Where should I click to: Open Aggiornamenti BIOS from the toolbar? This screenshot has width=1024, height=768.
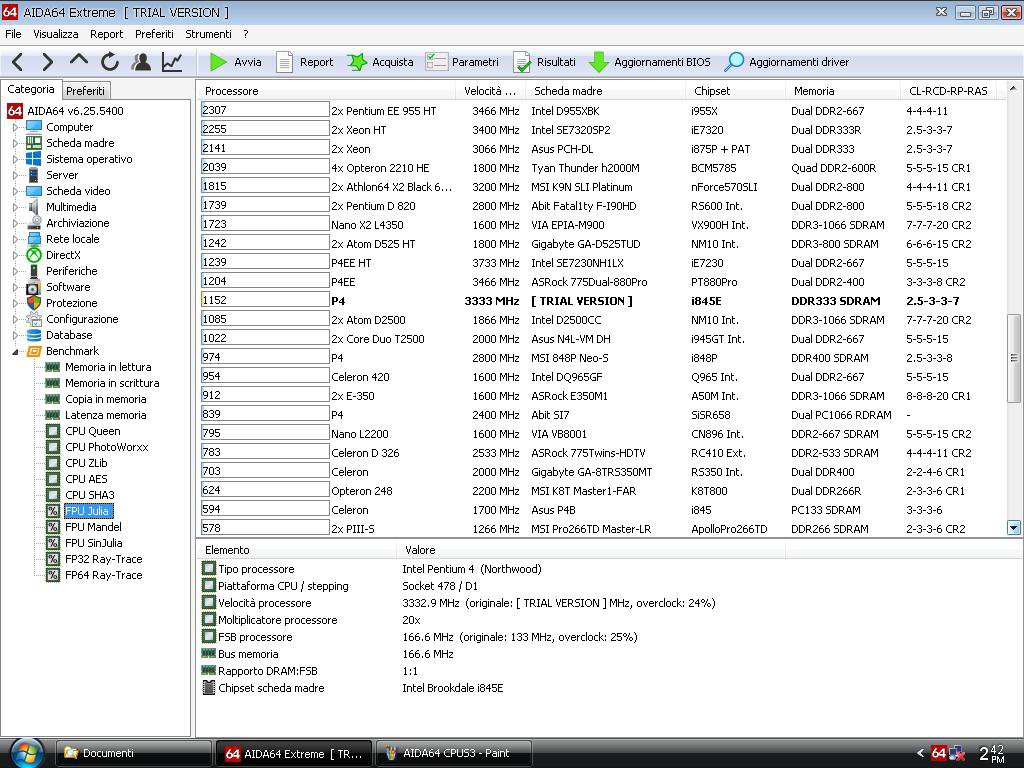tap(650, 62)
